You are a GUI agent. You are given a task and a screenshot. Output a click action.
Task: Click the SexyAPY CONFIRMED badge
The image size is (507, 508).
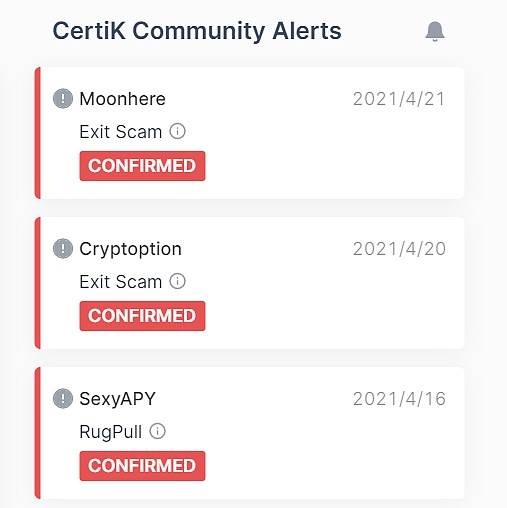142,466
